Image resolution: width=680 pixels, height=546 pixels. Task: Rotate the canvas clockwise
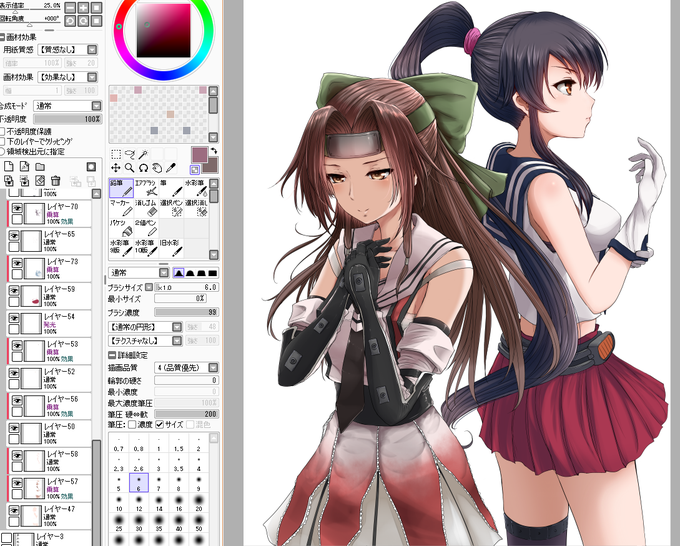(83, 20)
